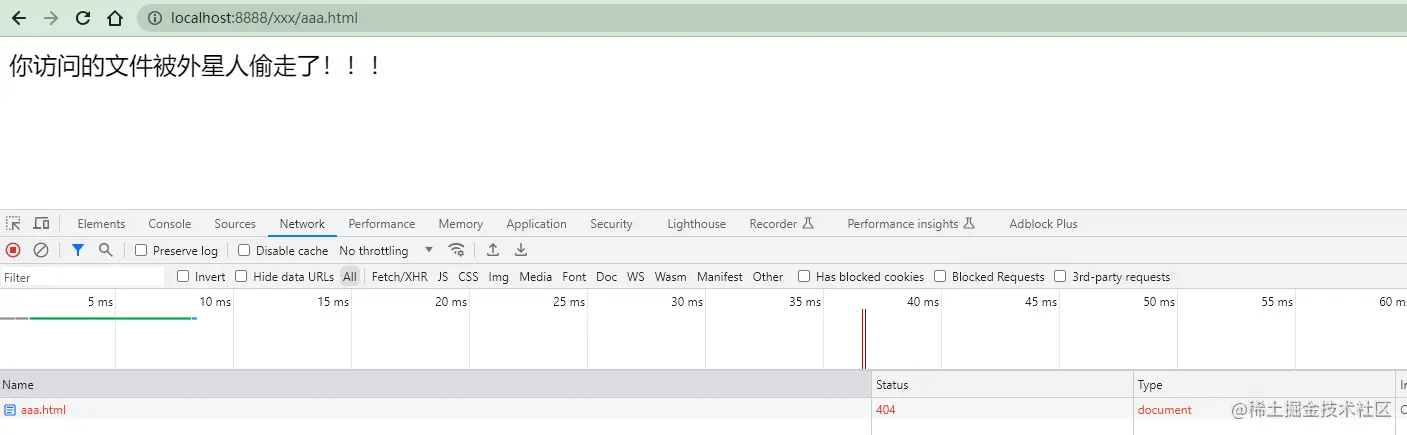This screenshot has width=1407, height=435.
Task: Check Disable cache option
Action: (244, 250)
